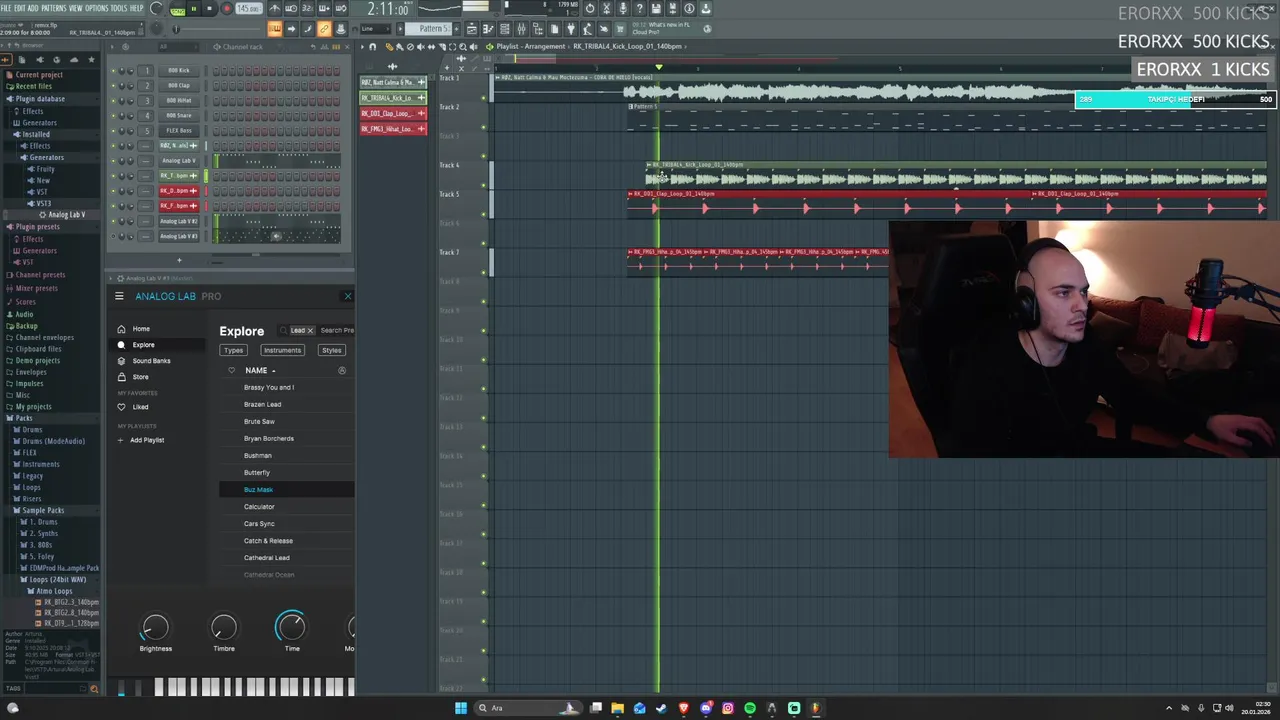The width and height of the screenshot is (1280, 720).
Task: Click the Timbre knob
Action: (x=224, y=628)
